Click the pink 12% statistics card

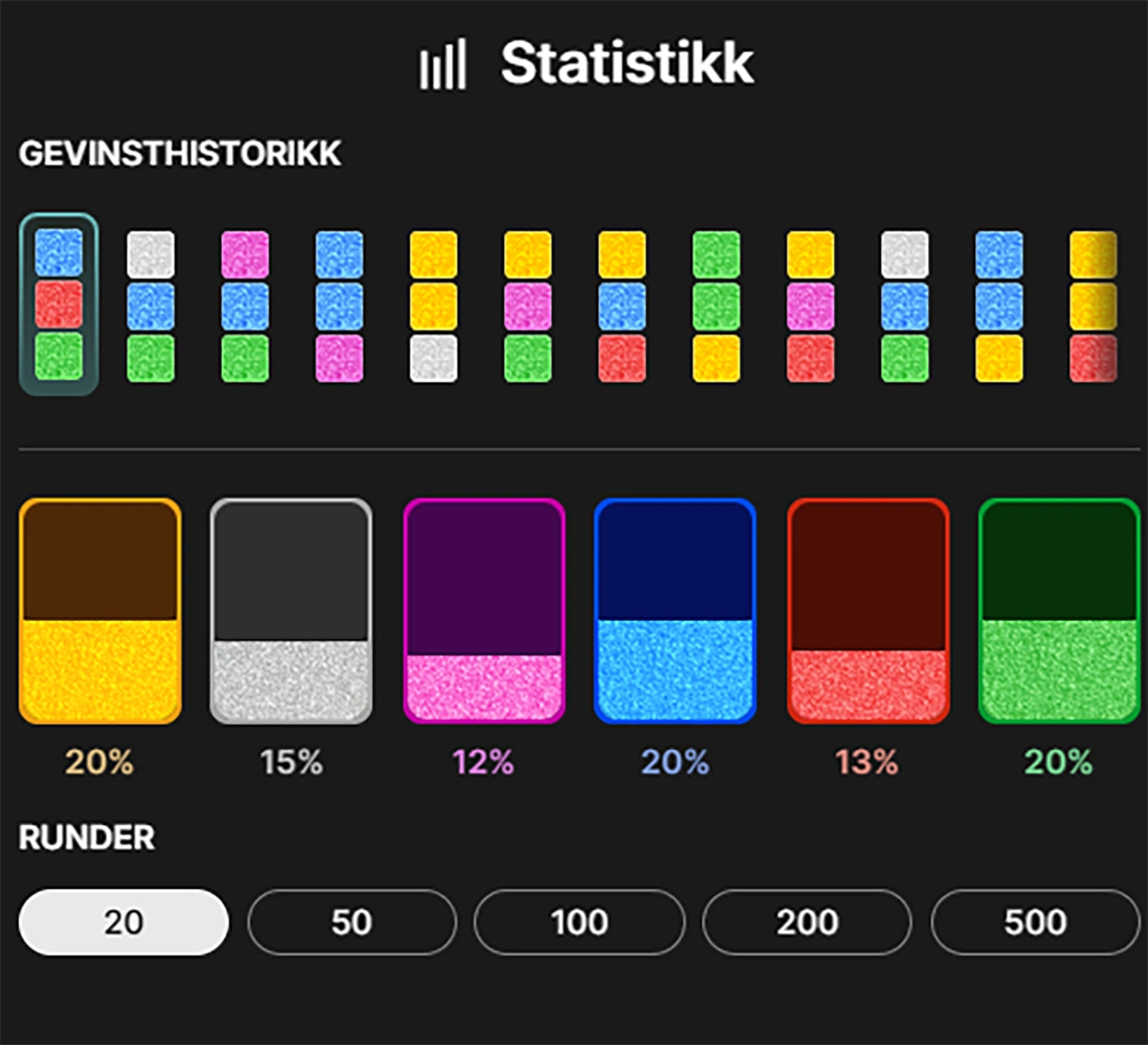tap(484, 611)
